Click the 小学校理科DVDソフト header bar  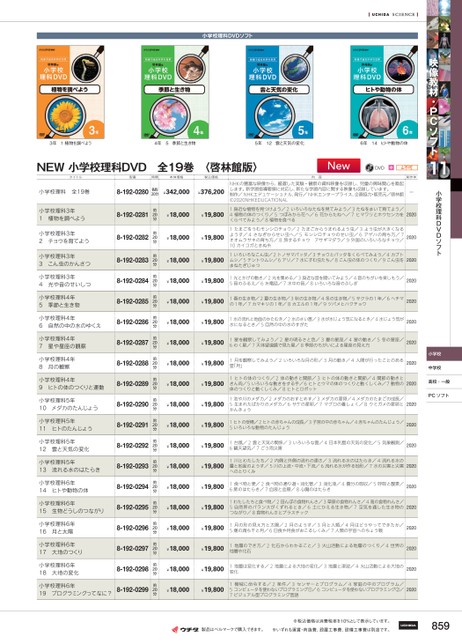point(227,36)
